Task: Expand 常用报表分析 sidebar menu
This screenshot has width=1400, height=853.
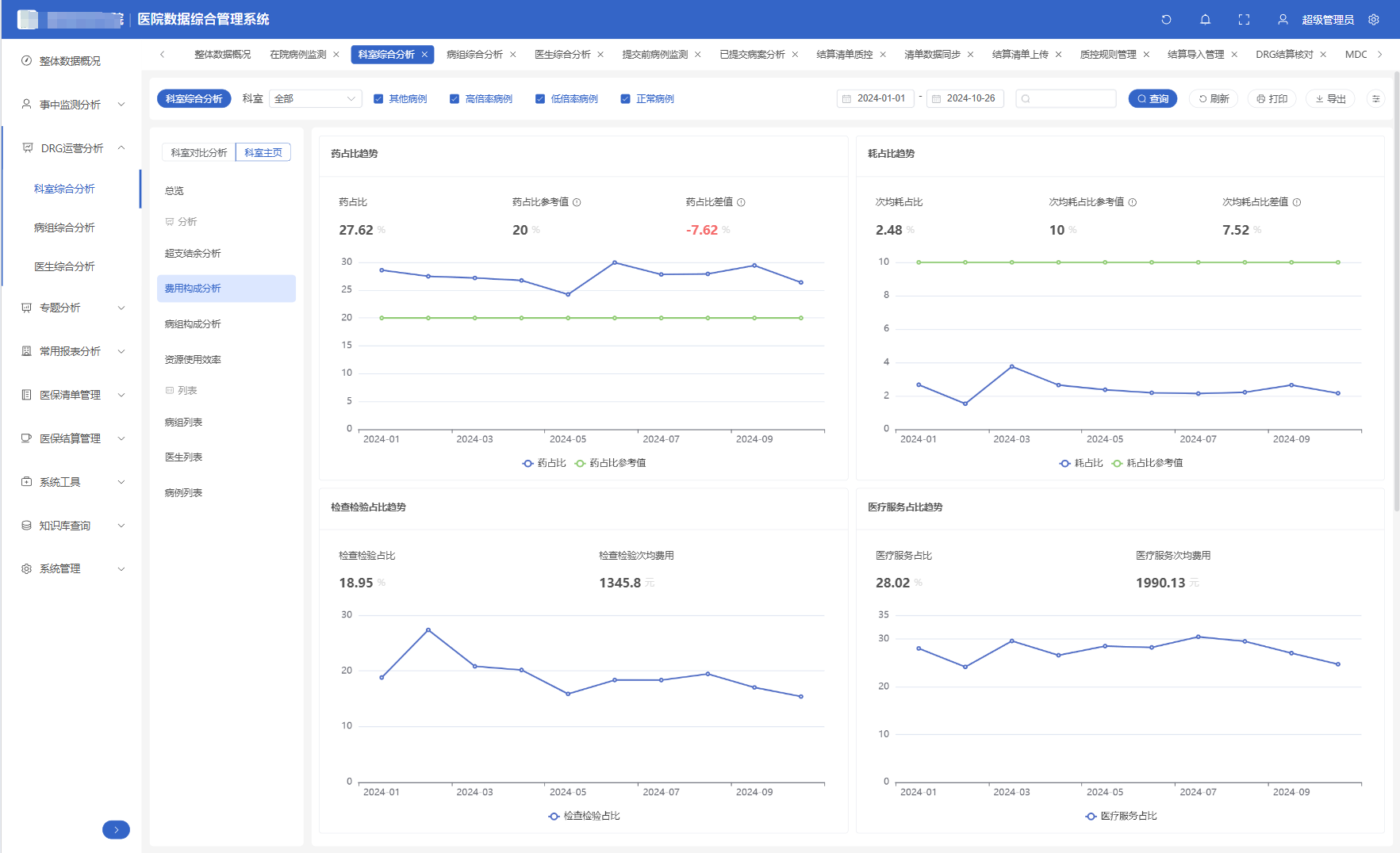Action: [73, 351]
